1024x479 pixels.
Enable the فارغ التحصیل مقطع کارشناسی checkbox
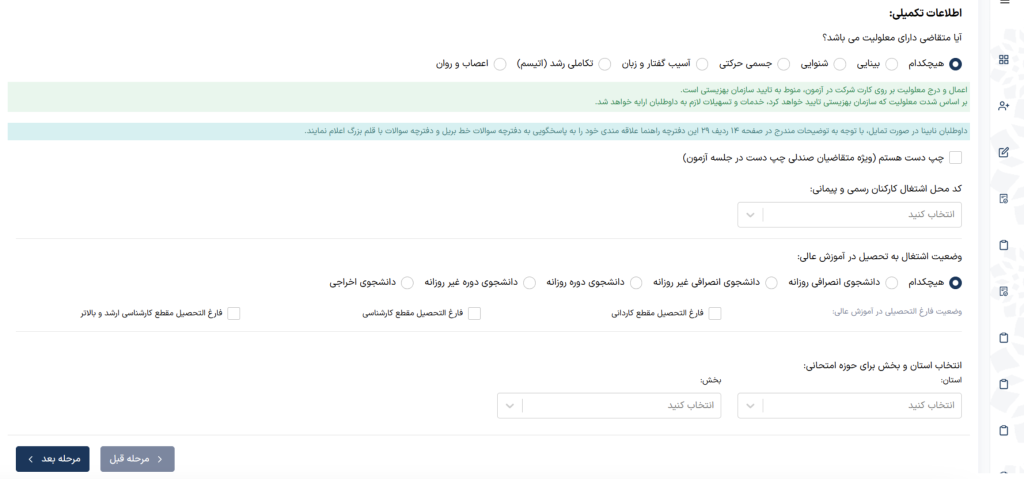tap(475, 313)
